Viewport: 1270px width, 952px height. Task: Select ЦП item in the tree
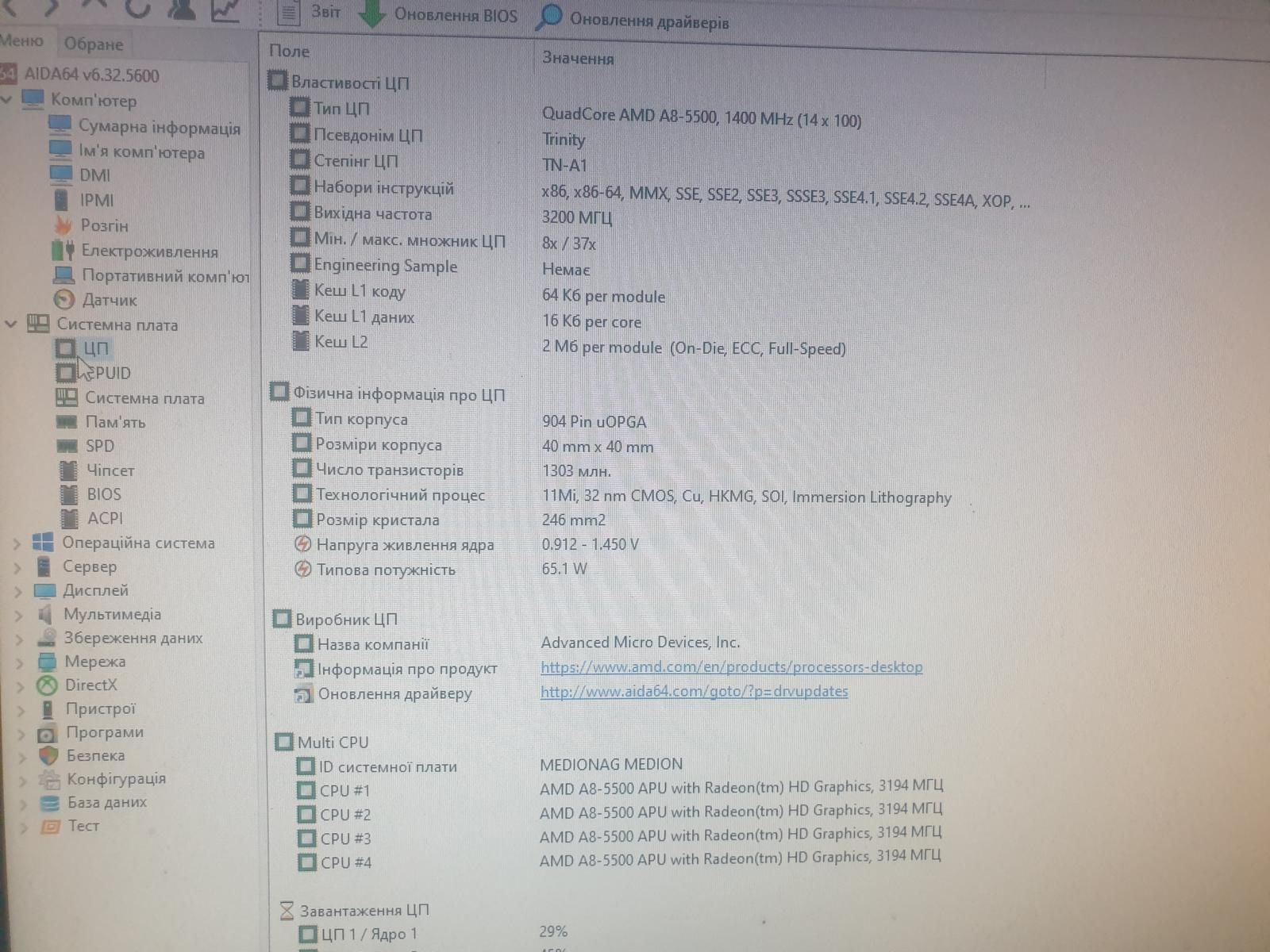95,348
